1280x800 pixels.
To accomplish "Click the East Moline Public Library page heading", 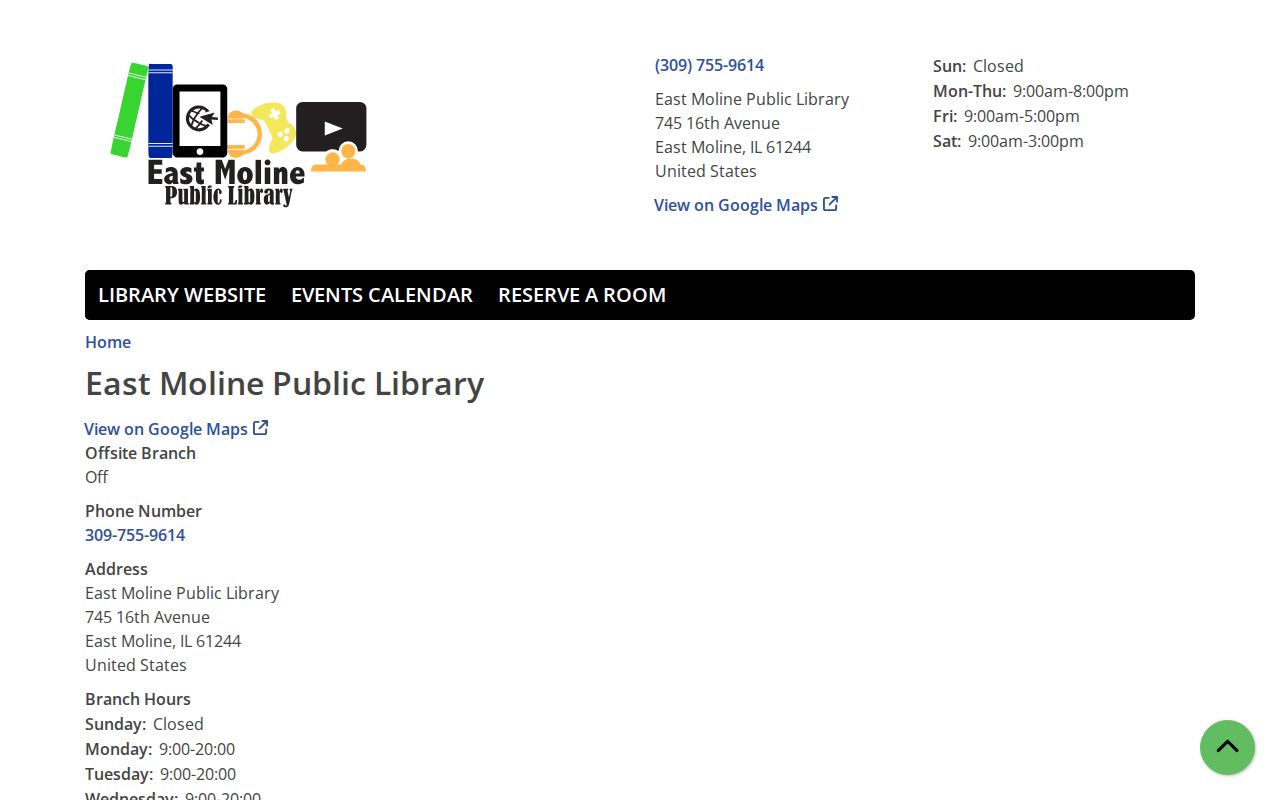I will point(285,384).
